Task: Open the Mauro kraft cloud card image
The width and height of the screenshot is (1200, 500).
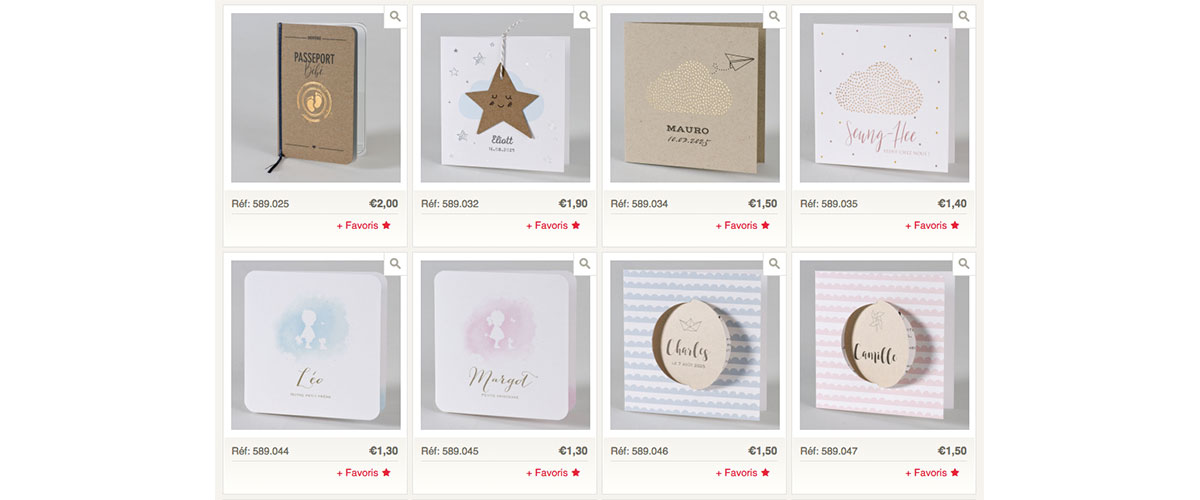Action: pyautogui.click(x=694, y=97)
